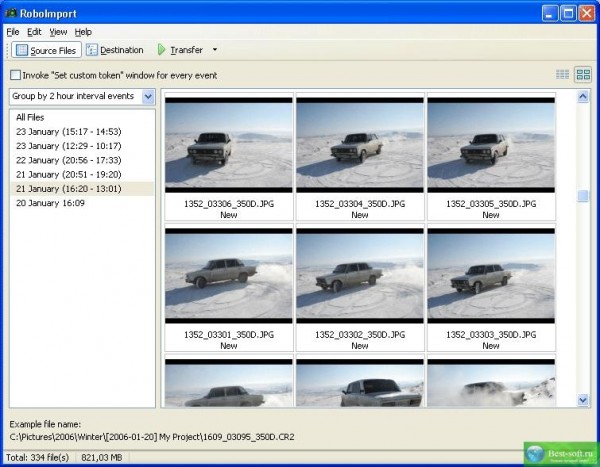Start the Transfer with the green arrow
This screenshot has width=600, height=467.
point(162,50)
